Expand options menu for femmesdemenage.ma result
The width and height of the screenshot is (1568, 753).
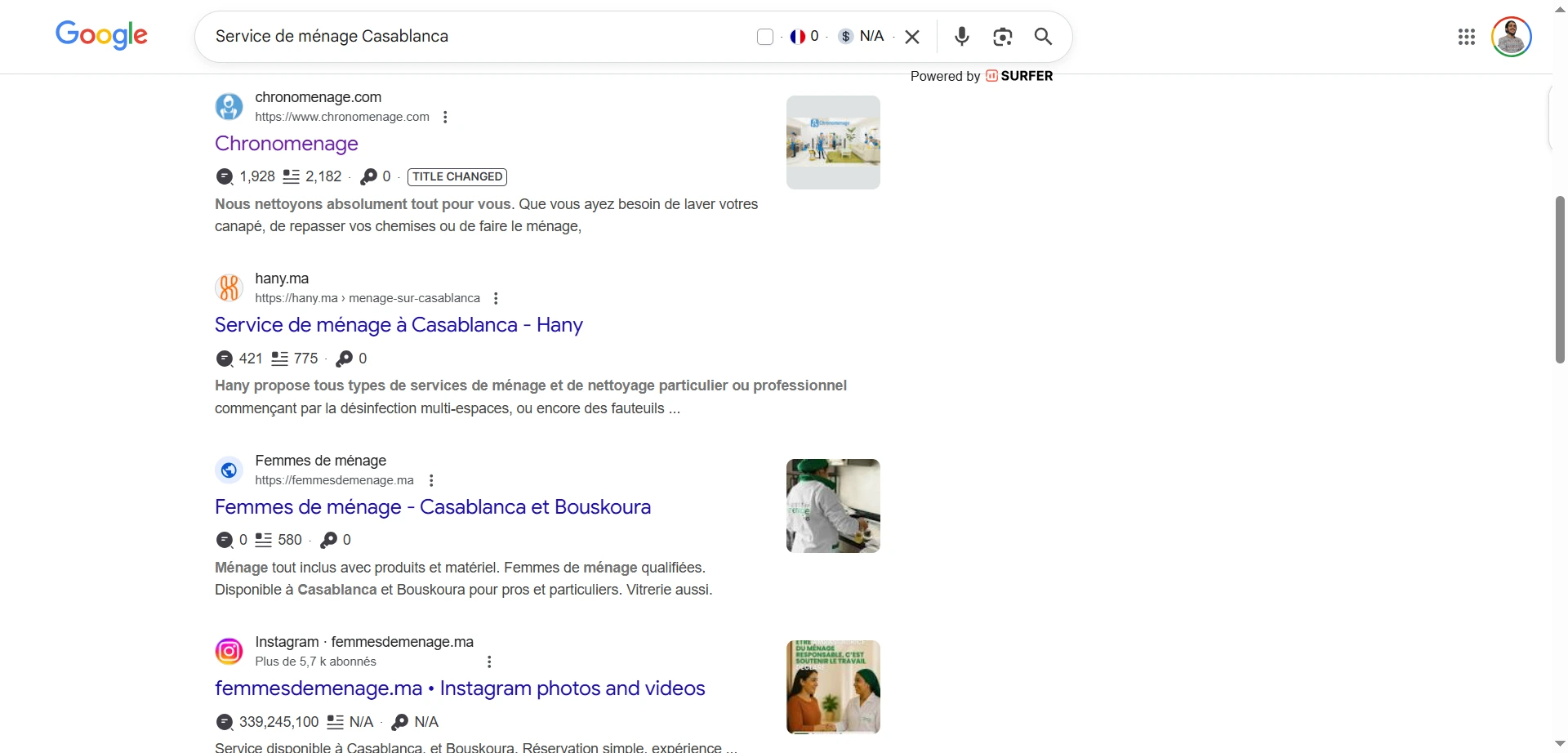[x=431, y=480]
